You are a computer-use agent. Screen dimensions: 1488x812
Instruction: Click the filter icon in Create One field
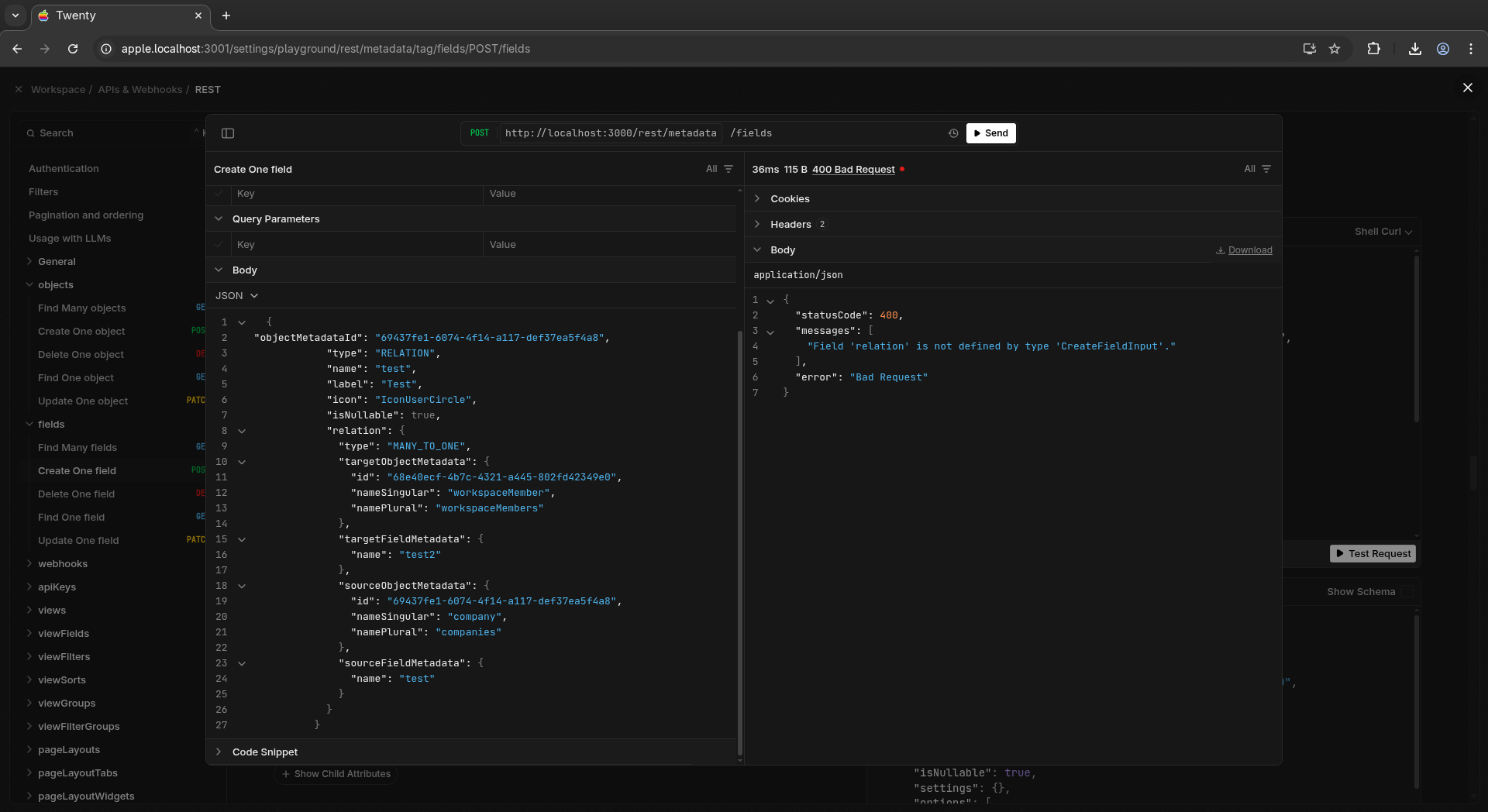(728, 169)
